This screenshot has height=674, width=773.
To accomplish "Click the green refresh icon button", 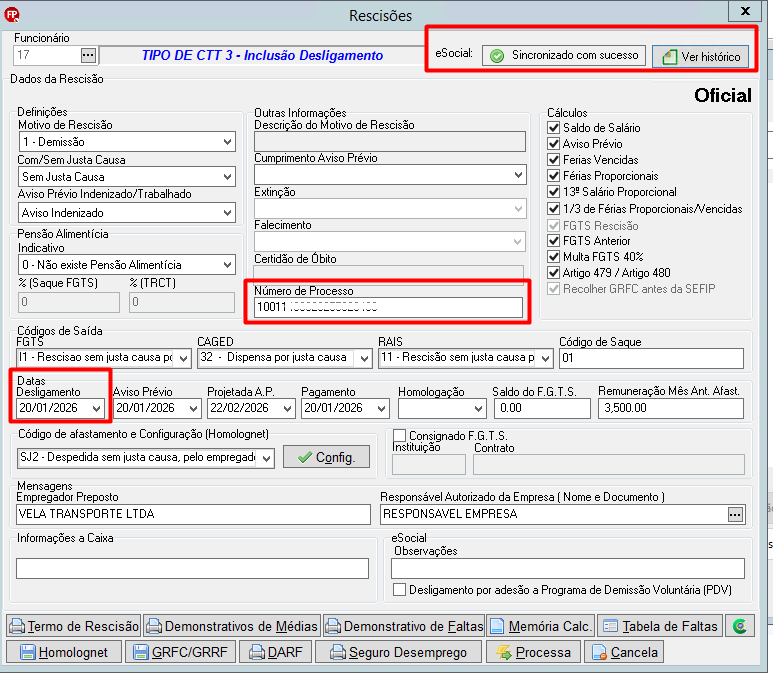I will click(739, 626).
